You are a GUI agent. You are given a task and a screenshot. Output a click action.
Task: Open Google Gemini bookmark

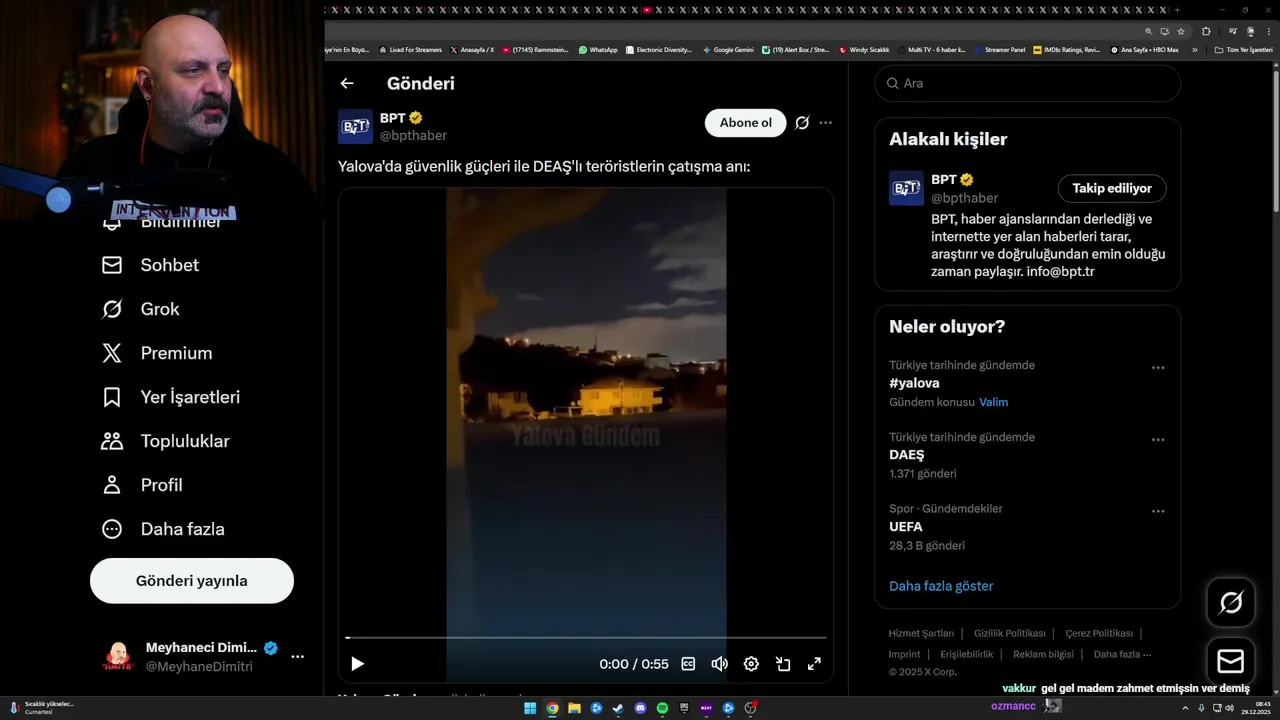(728, 50)
